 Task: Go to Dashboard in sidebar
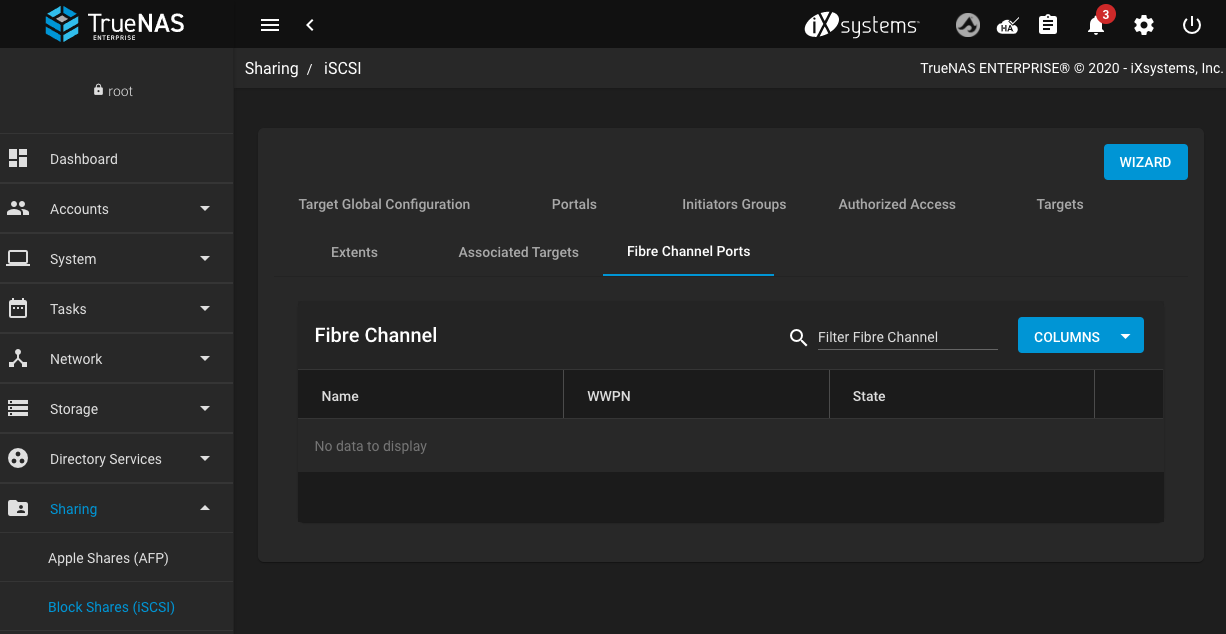pyautogui.click(x=84, y=159)
